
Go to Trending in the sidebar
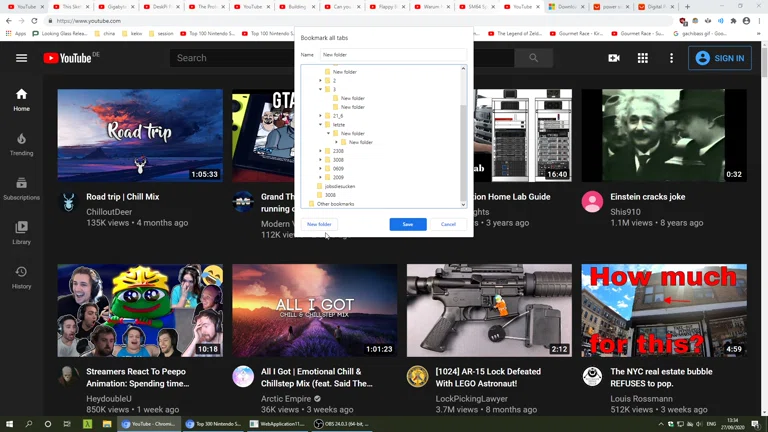pyautogui.click(x=21, y=144)
